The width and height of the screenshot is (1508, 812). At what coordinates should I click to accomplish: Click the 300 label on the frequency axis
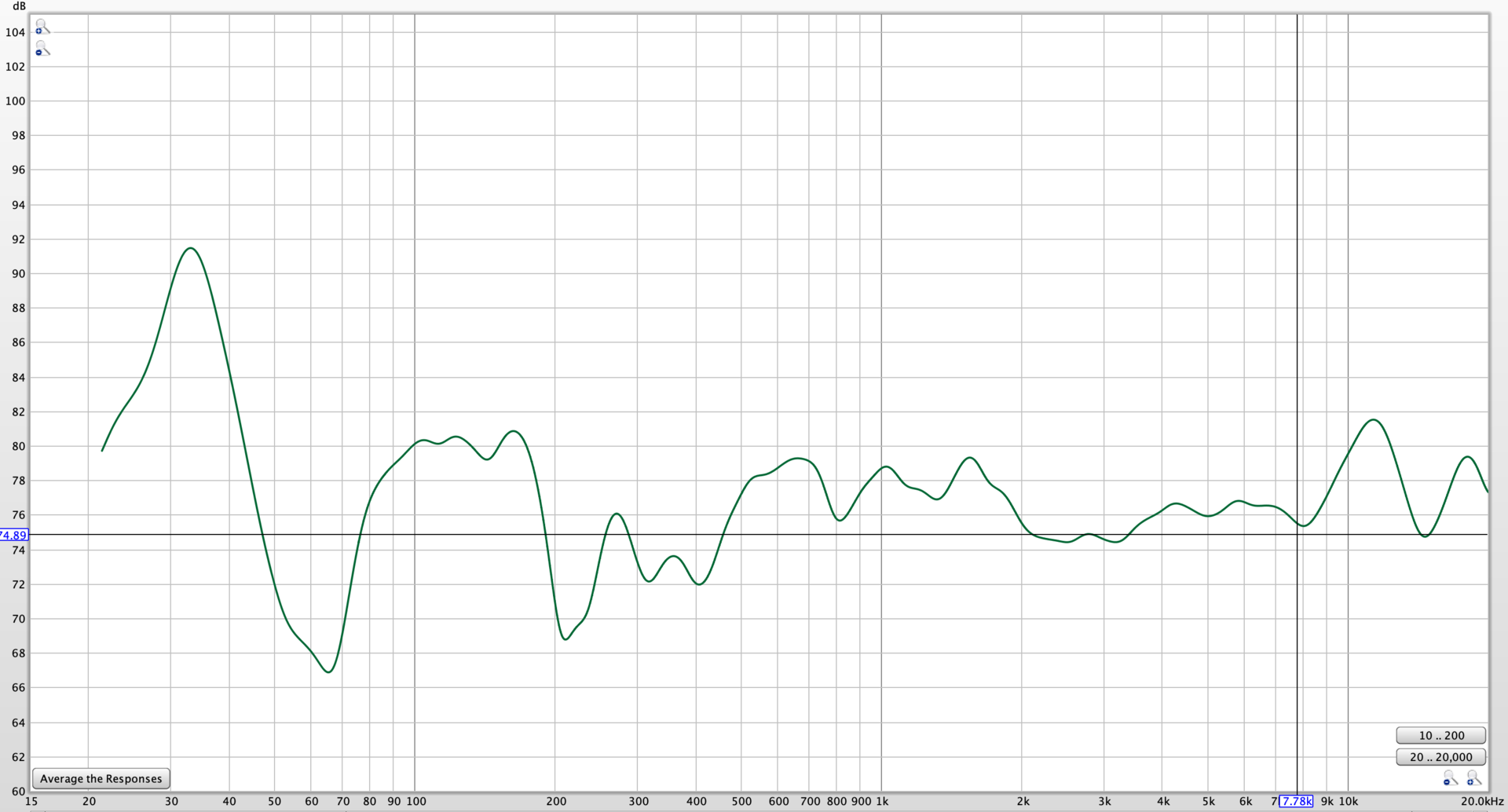[639, 801]
